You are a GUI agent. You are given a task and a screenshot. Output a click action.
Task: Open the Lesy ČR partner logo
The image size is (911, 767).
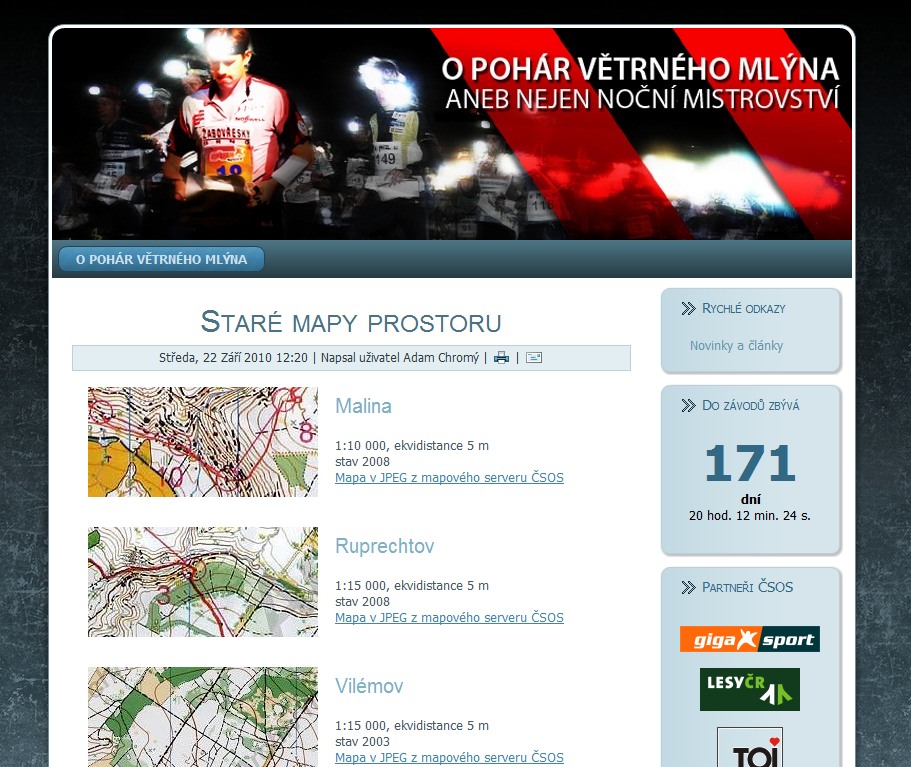tap(749, 689)
